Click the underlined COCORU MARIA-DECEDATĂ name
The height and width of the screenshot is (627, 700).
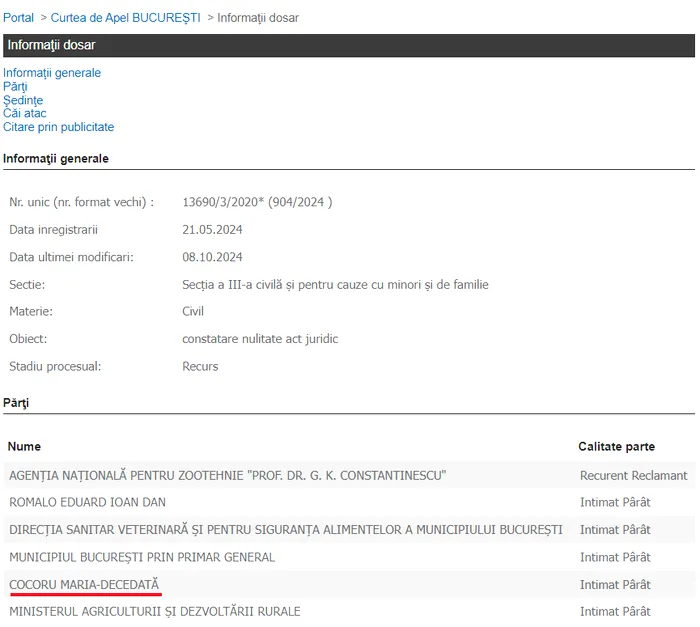(x=84, y=584)
